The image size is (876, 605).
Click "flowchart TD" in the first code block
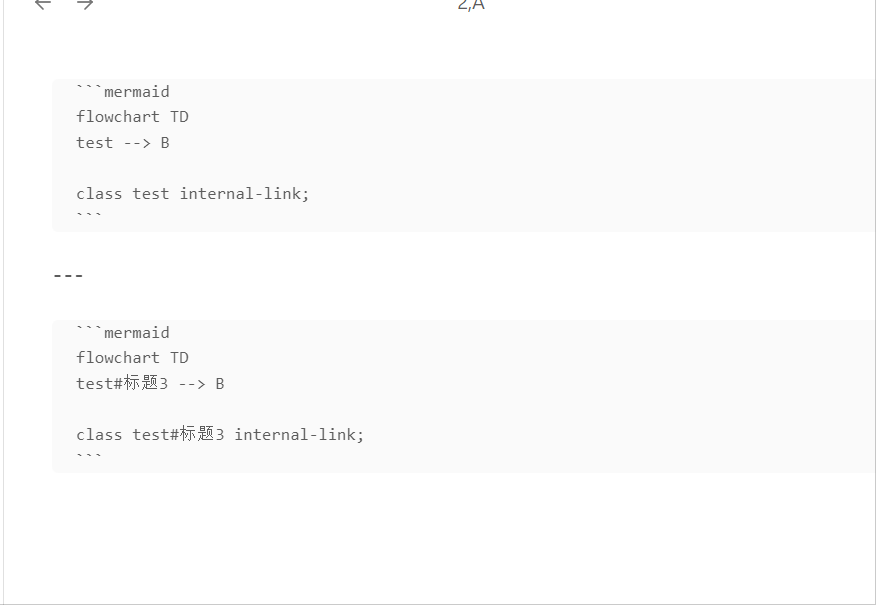click(132, 117)
